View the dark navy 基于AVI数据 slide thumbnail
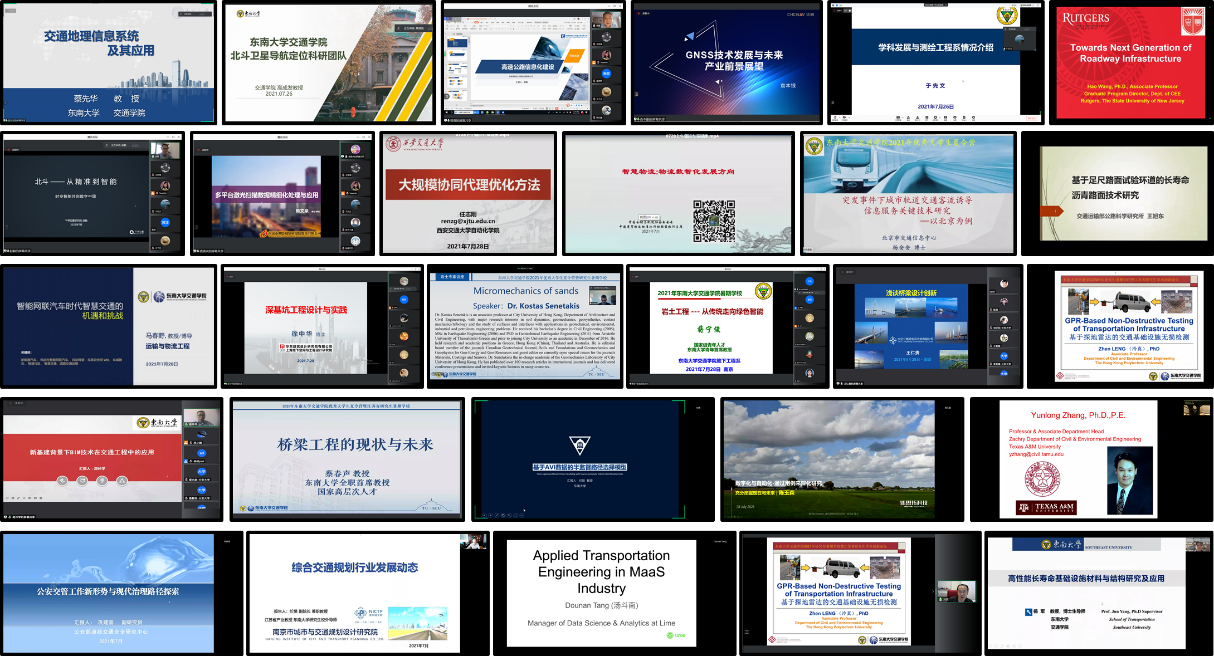The height and width of the screenshot is (656, 1214). (x=593, y=460)
